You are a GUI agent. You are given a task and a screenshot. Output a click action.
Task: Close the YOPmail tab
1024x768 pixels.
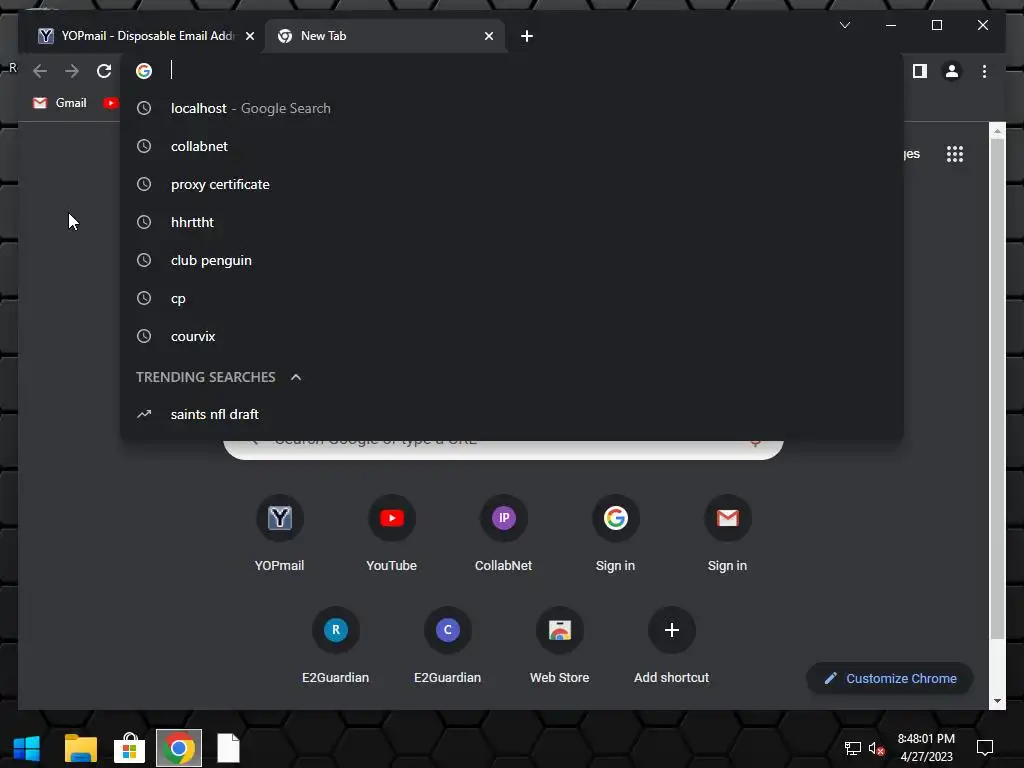249,36
